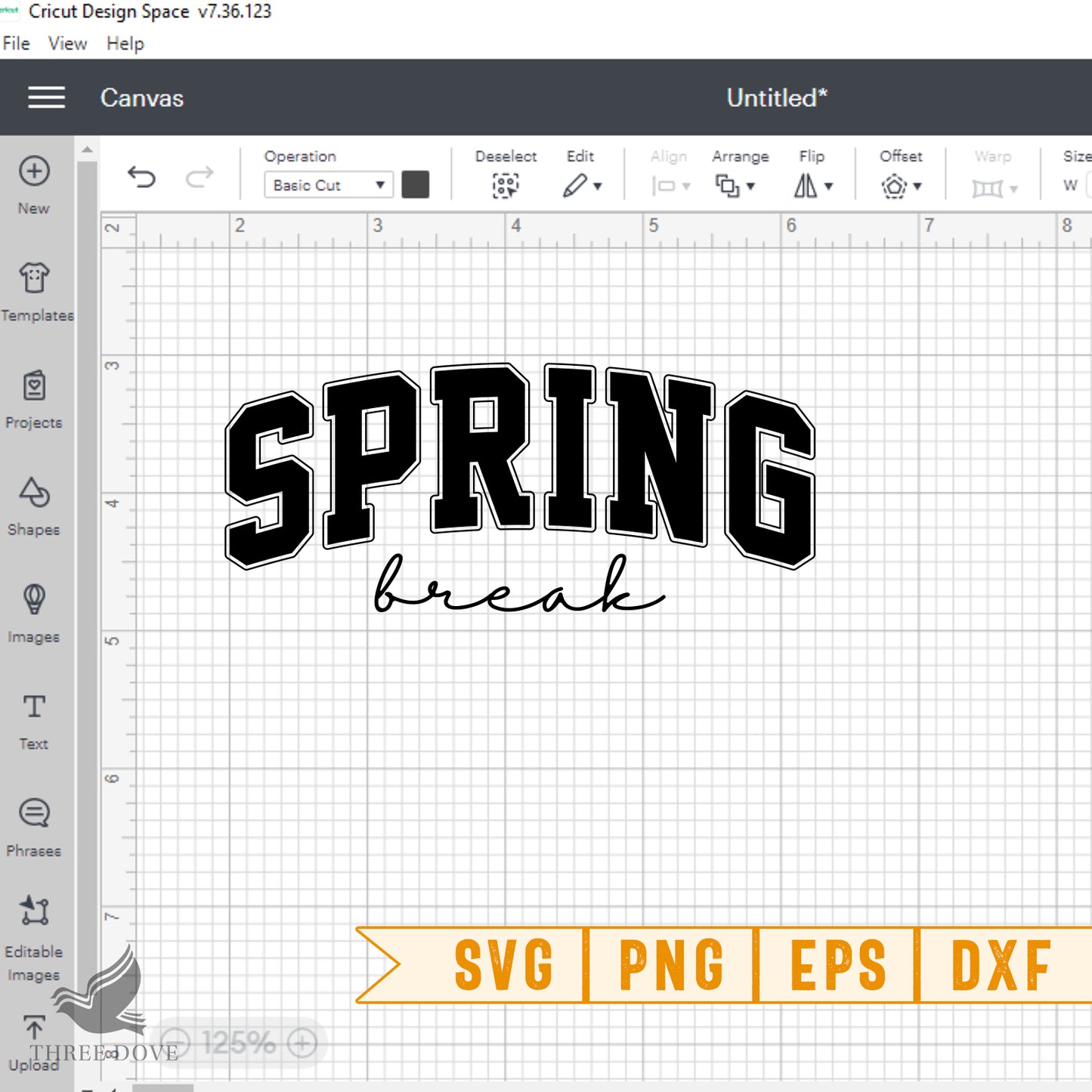The width and height of the screenshot is (1092, 1092).
Task: Open the hamburger main menu
Action: click(46, 97)
